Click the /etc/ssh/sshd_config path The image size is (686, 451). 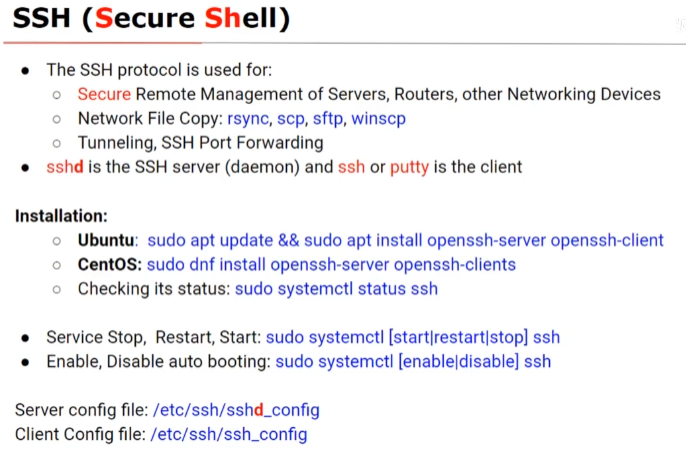point(236,410)
